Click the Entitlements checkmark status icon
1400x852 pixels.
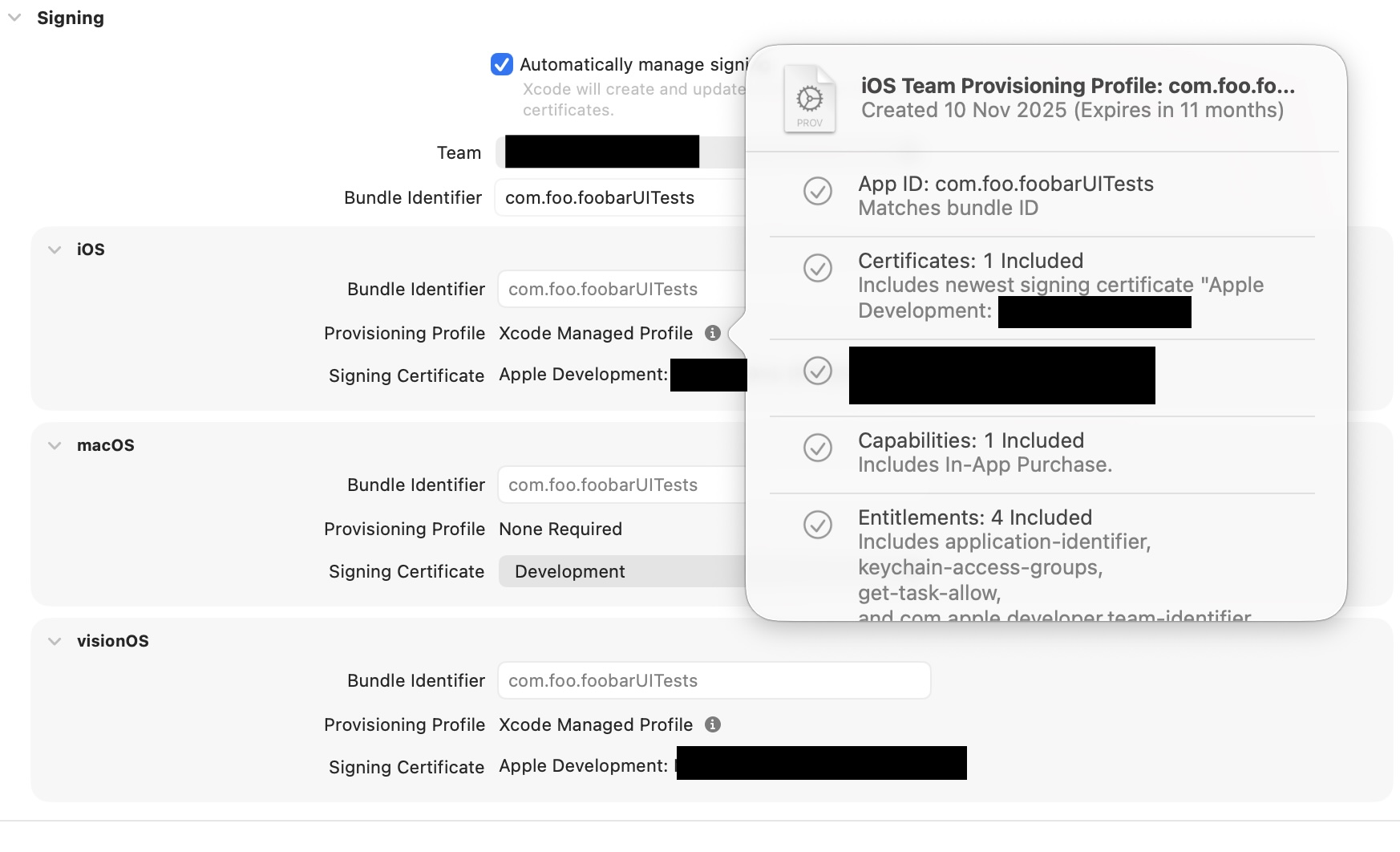point(817,525)
